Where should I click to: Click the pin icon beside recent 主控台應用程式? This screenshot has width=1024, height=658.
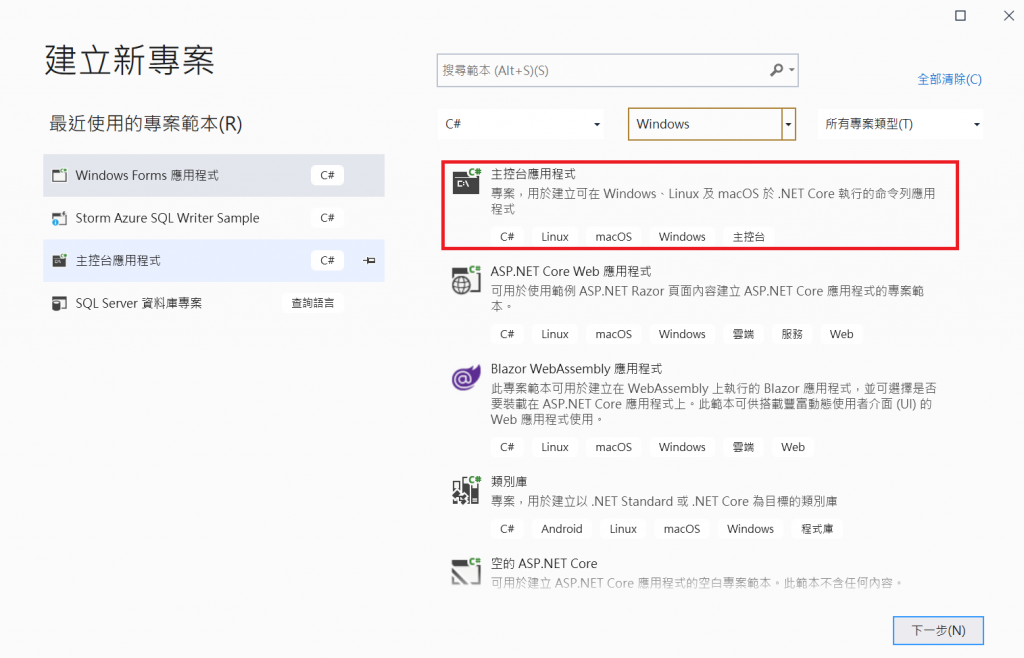tap(369, 260)
